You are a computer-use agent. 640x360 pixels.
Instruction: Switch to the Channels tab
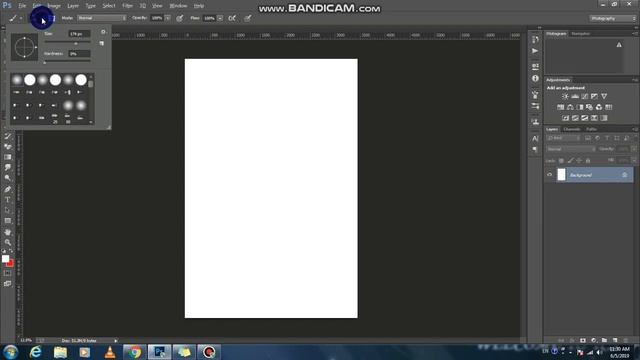click(x=572, y=129)
